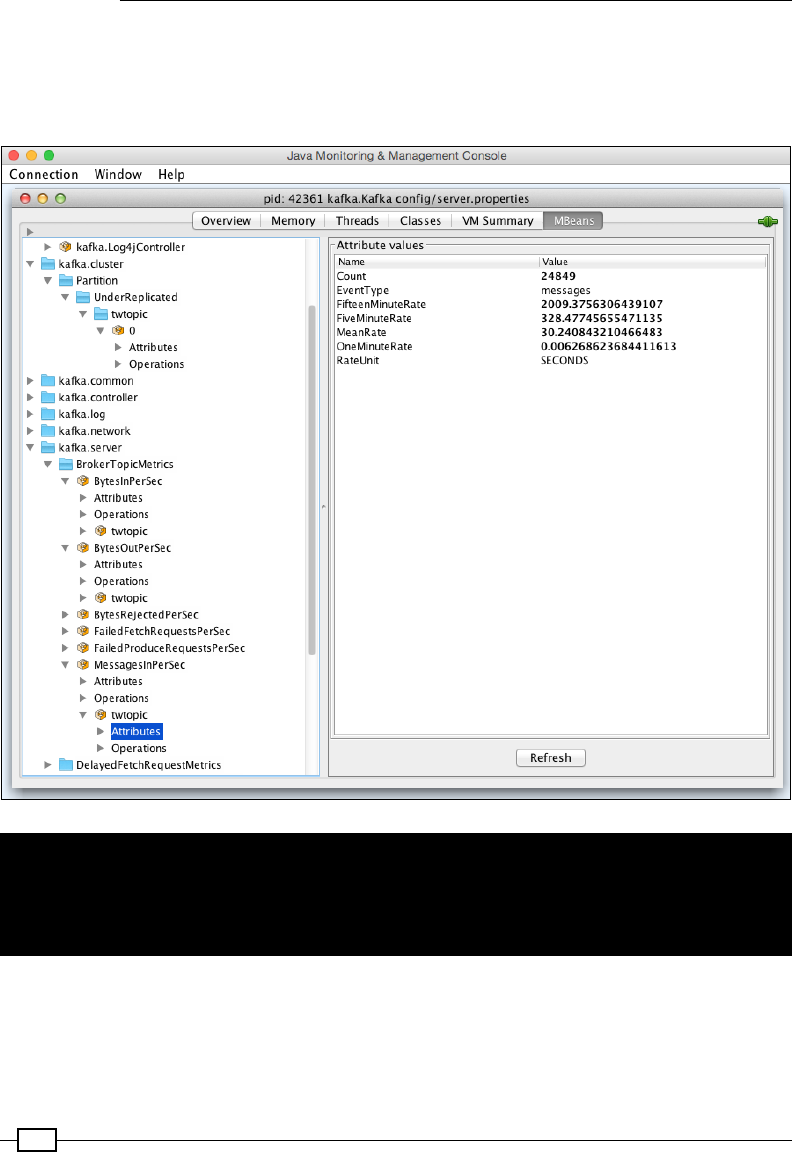The height and width of the screenshot is (1152, 792).
Task: Click the Refresh button
Action: (551, 758)
